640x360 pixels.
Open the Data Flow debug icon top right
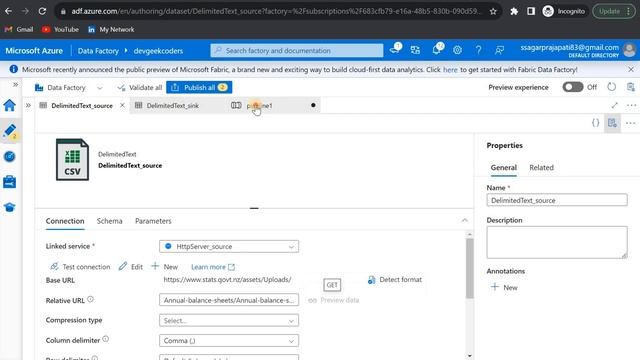pyautogui.click(x=631, y=87)
